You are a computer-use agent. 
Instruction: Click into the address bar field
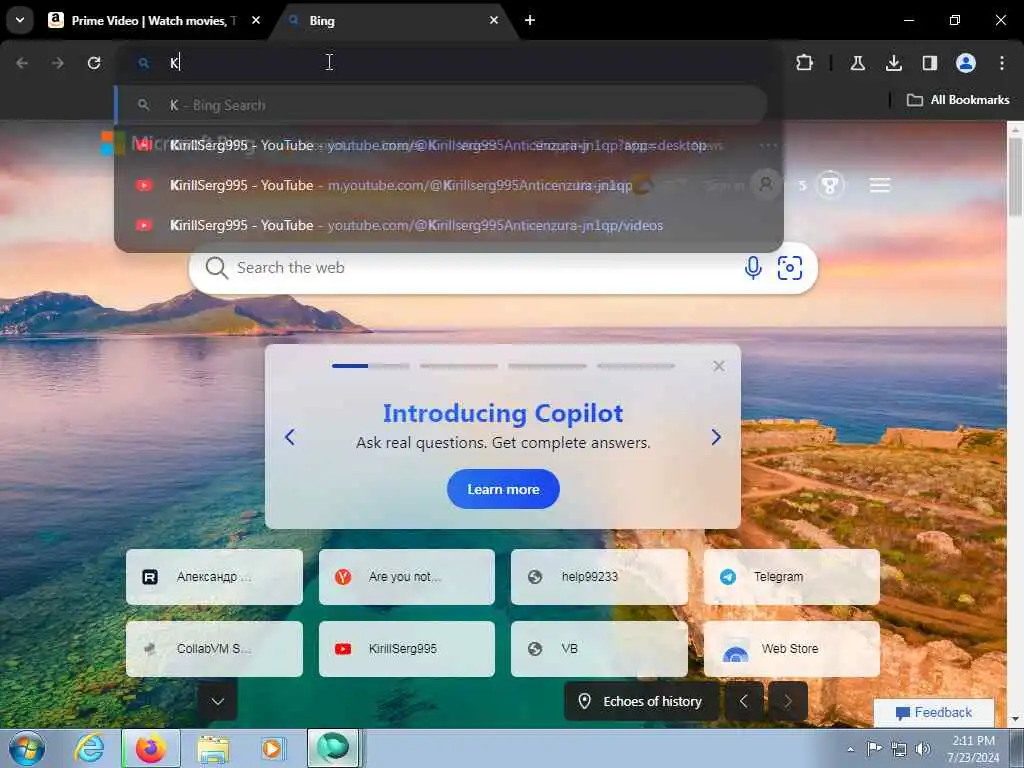(451, 63)
